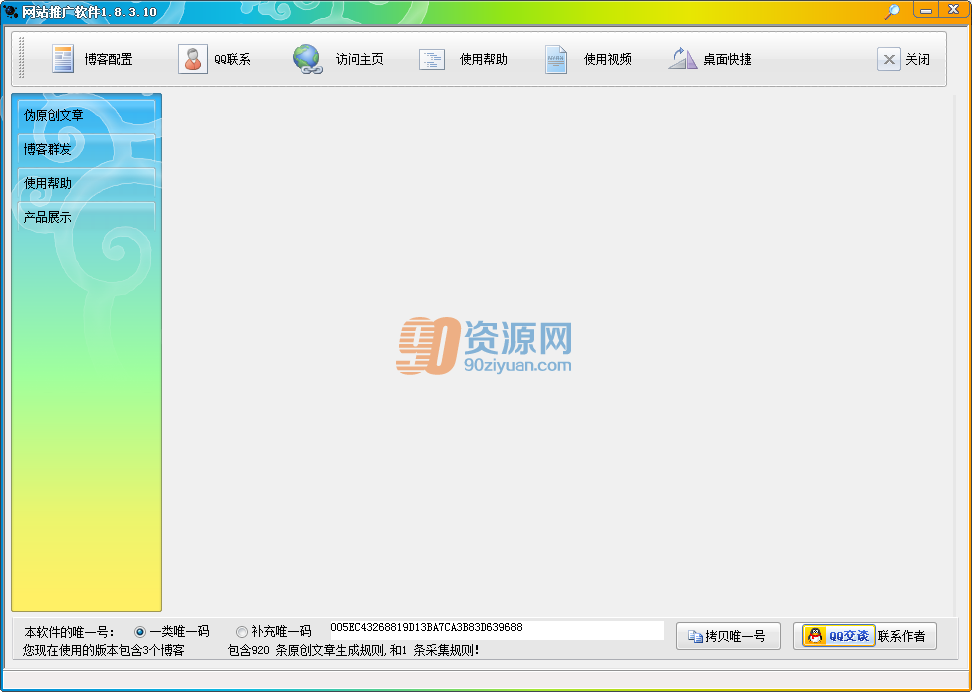The width and height of the screenshot is (972, 692).
Task: Open the 使用帮助 list icon in toolbar
Action: (432, 60)
